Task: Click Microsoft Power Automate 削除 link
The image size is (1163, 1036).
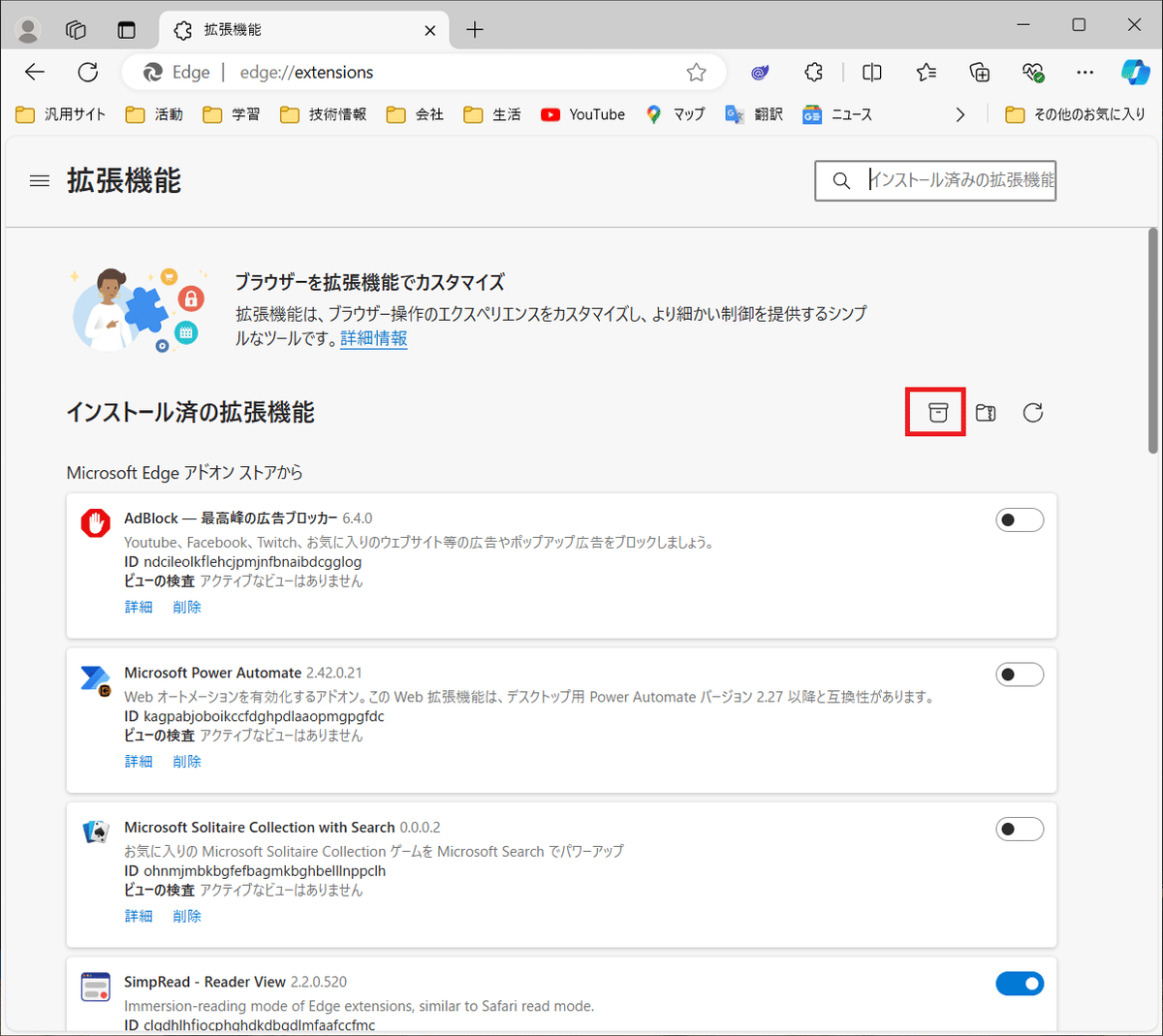Action: coord(187,762)
